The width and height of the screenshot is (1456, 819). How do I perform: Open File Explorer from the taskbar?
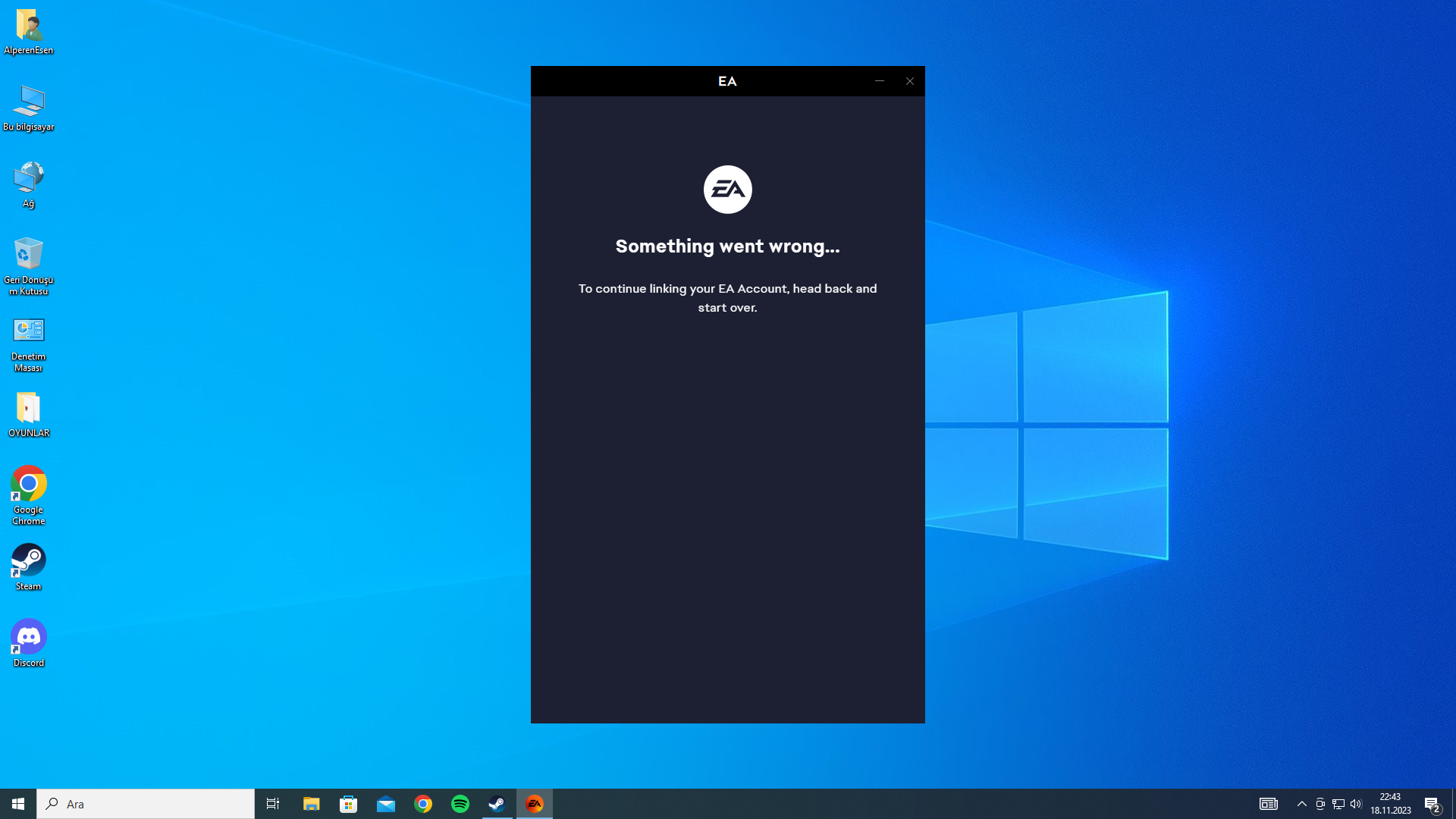point(312,804)
